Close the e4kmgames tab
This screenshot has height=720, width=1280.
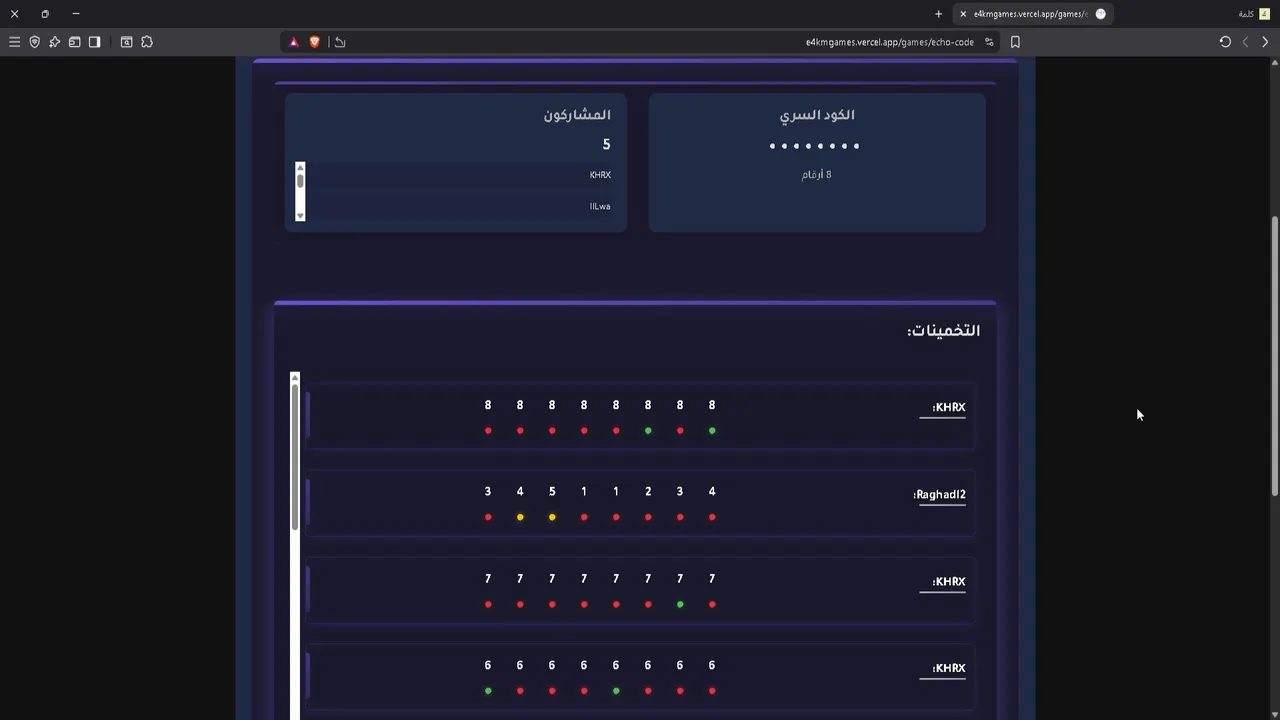point(963,14)
